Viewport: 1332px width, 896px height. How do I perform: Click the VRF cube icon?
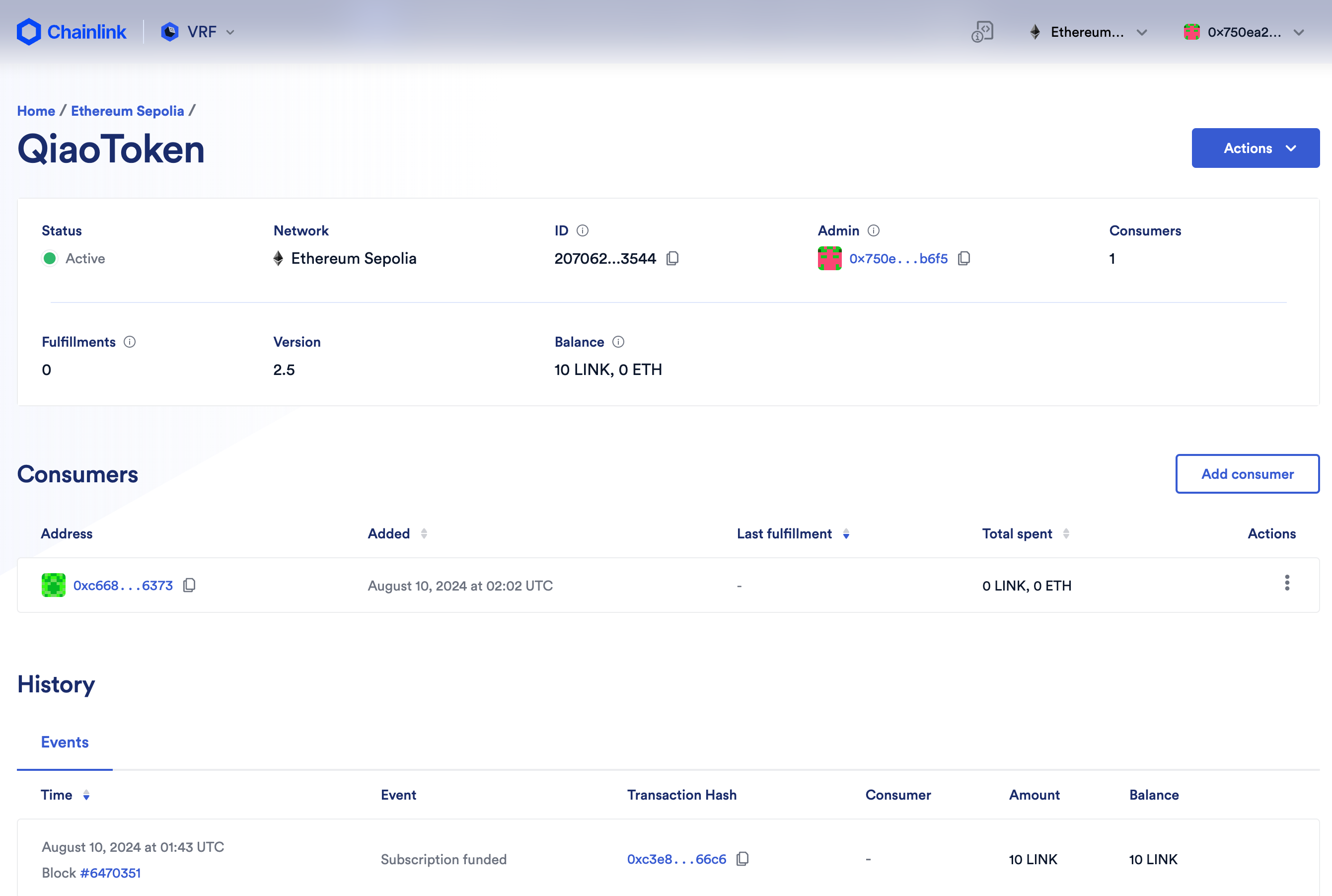pos(170,32)
